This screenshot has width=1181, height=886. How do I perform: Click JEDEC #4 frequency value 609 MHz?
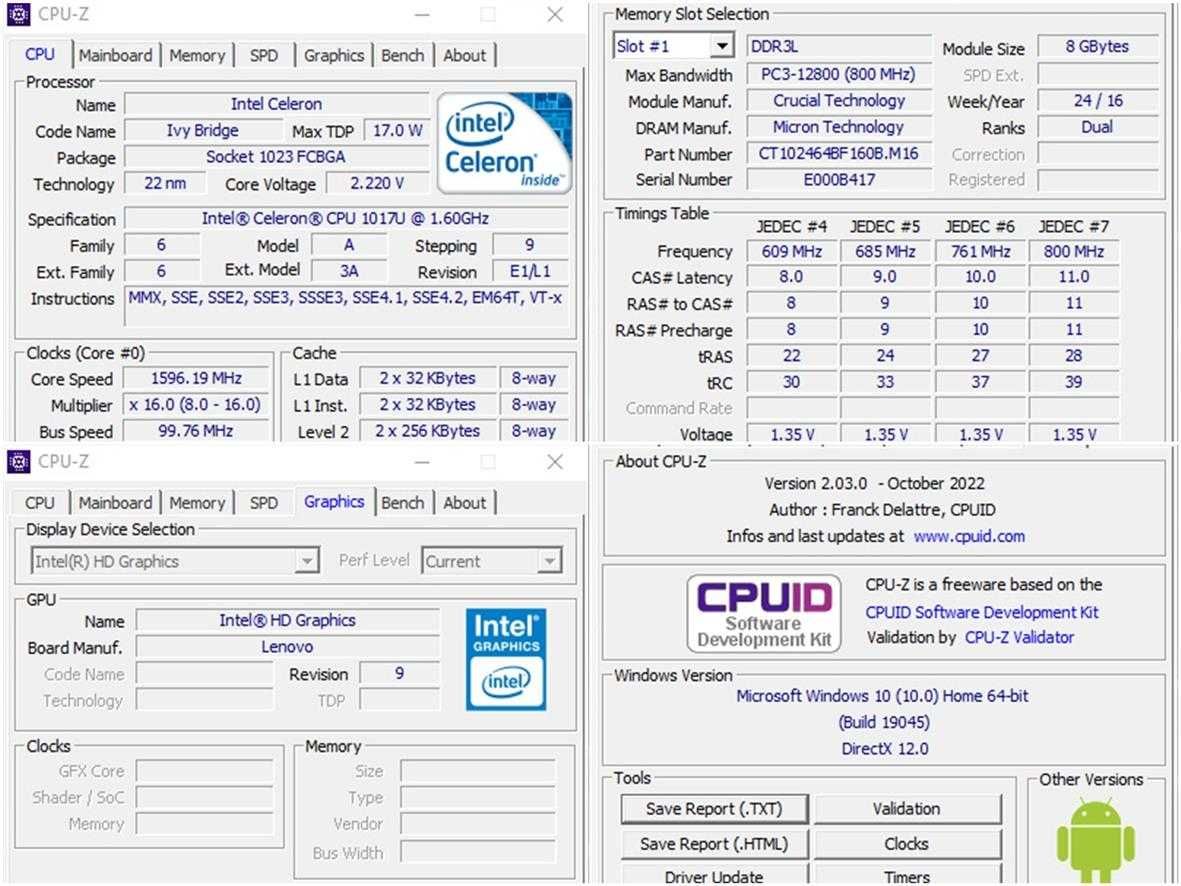point(792,251)
